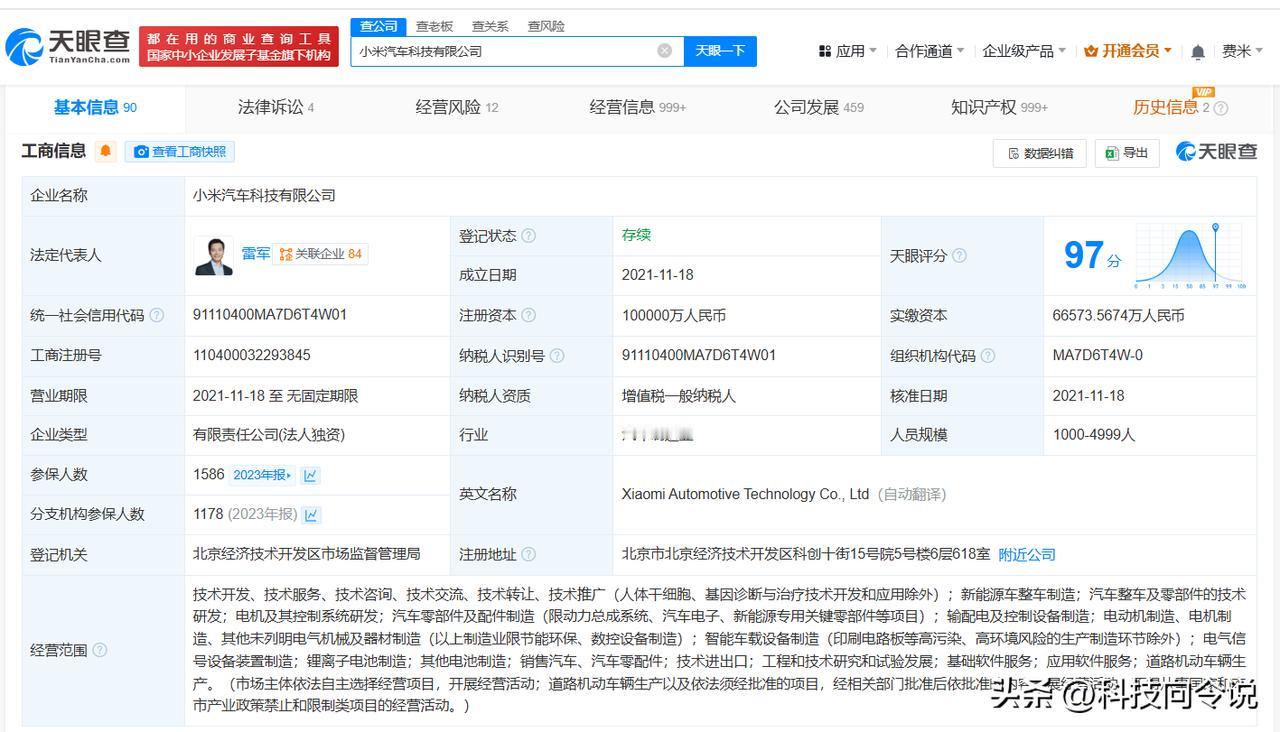Open the 附近公司 link

click(1027, 554)
